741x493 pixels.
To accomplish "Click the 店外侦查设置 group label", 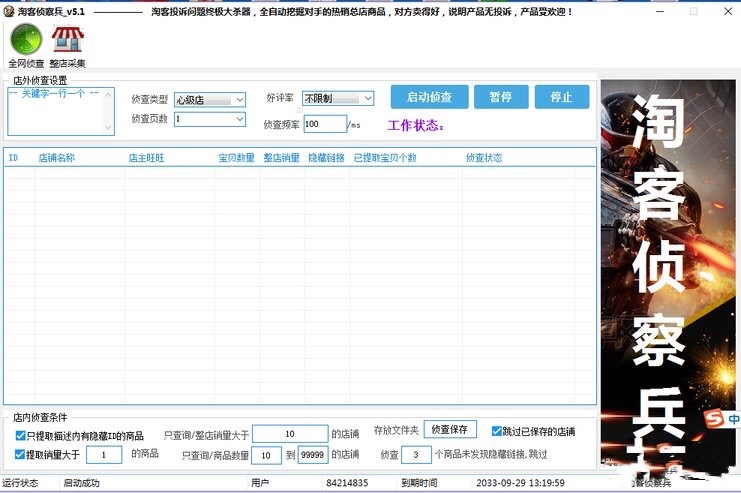I will point(40,80).
